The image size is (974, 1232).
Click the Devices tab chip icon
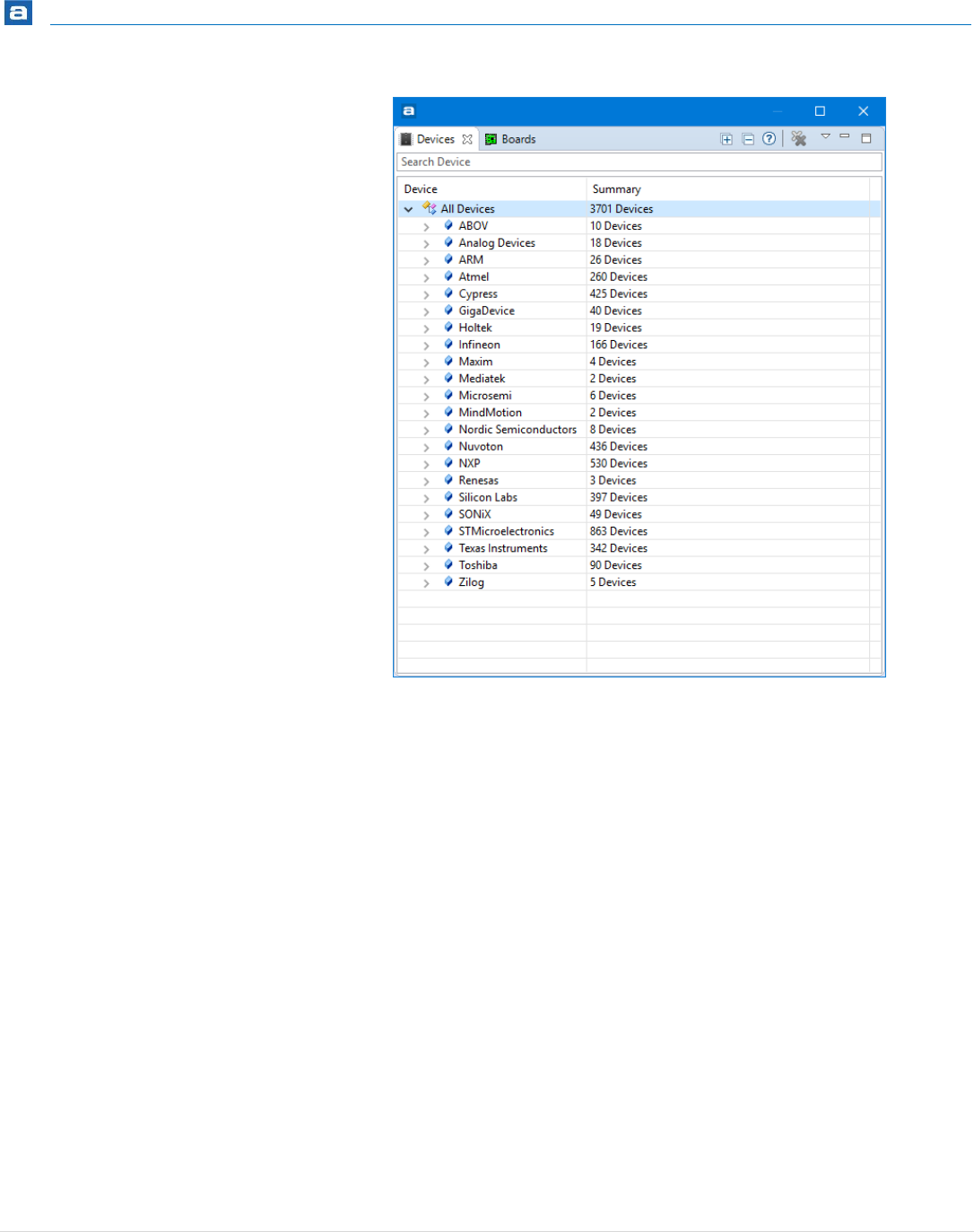click(x=406, y=139)
